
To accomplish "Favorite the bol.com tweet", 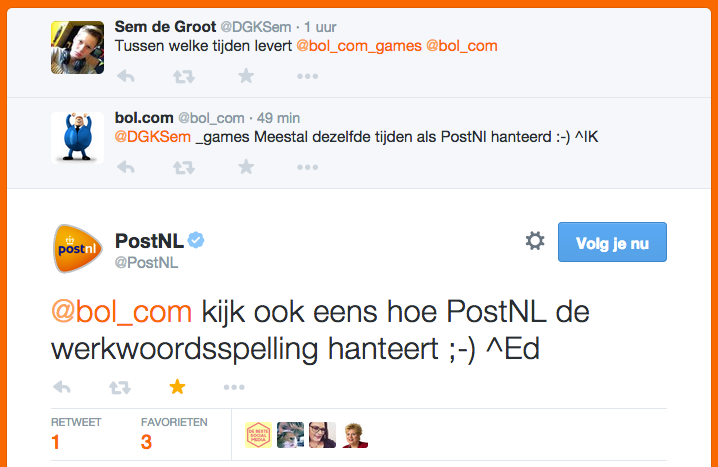I will click(x=246, y=166).
